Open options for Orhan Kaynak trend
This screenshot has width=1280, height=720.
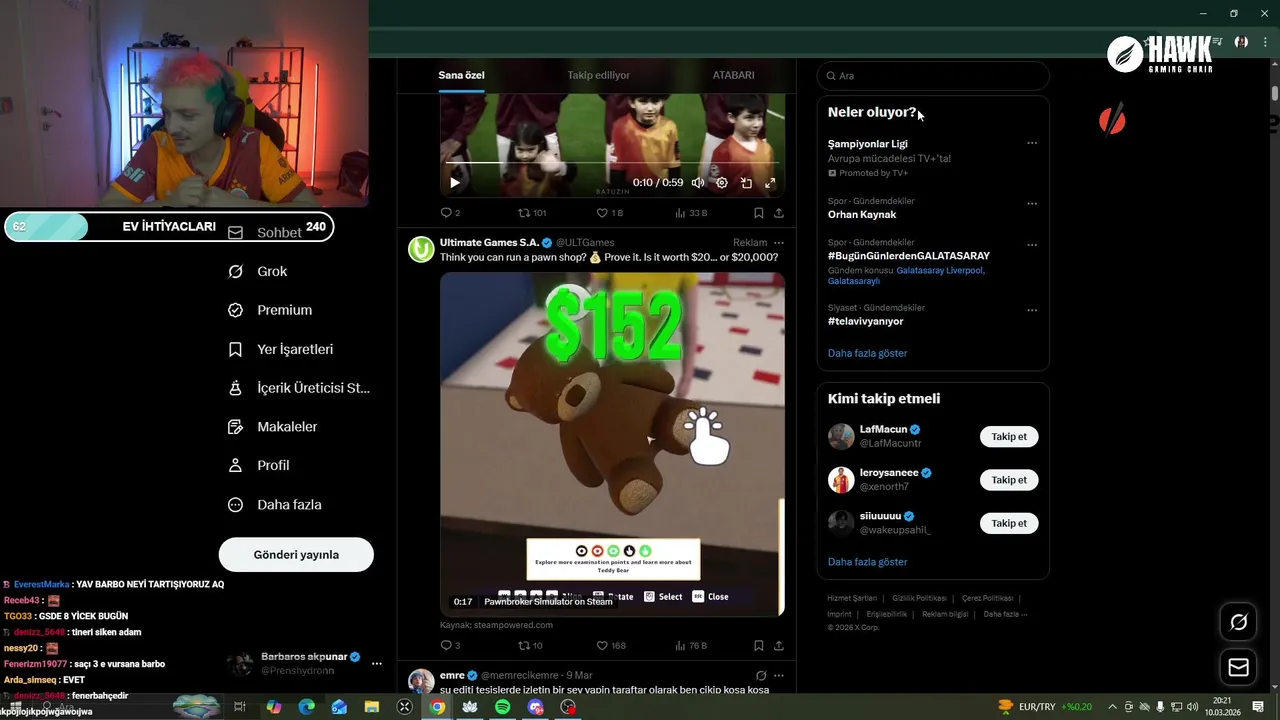(x=1032, y=204)
